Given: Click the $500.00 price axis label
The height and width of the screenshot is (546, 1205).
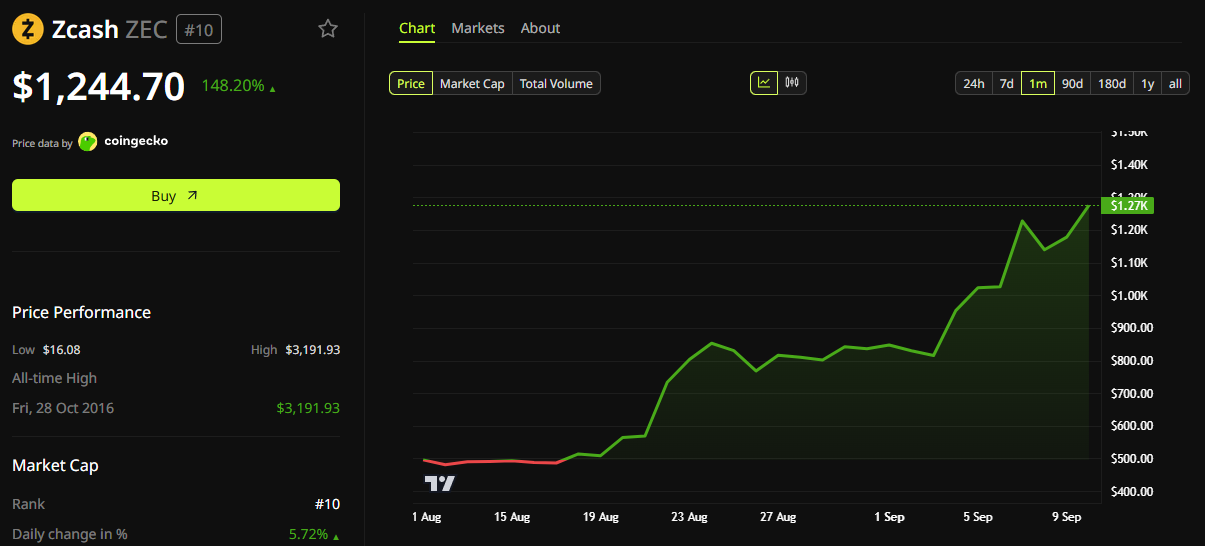Looking at the screenshot, I should coord(1132,458).
